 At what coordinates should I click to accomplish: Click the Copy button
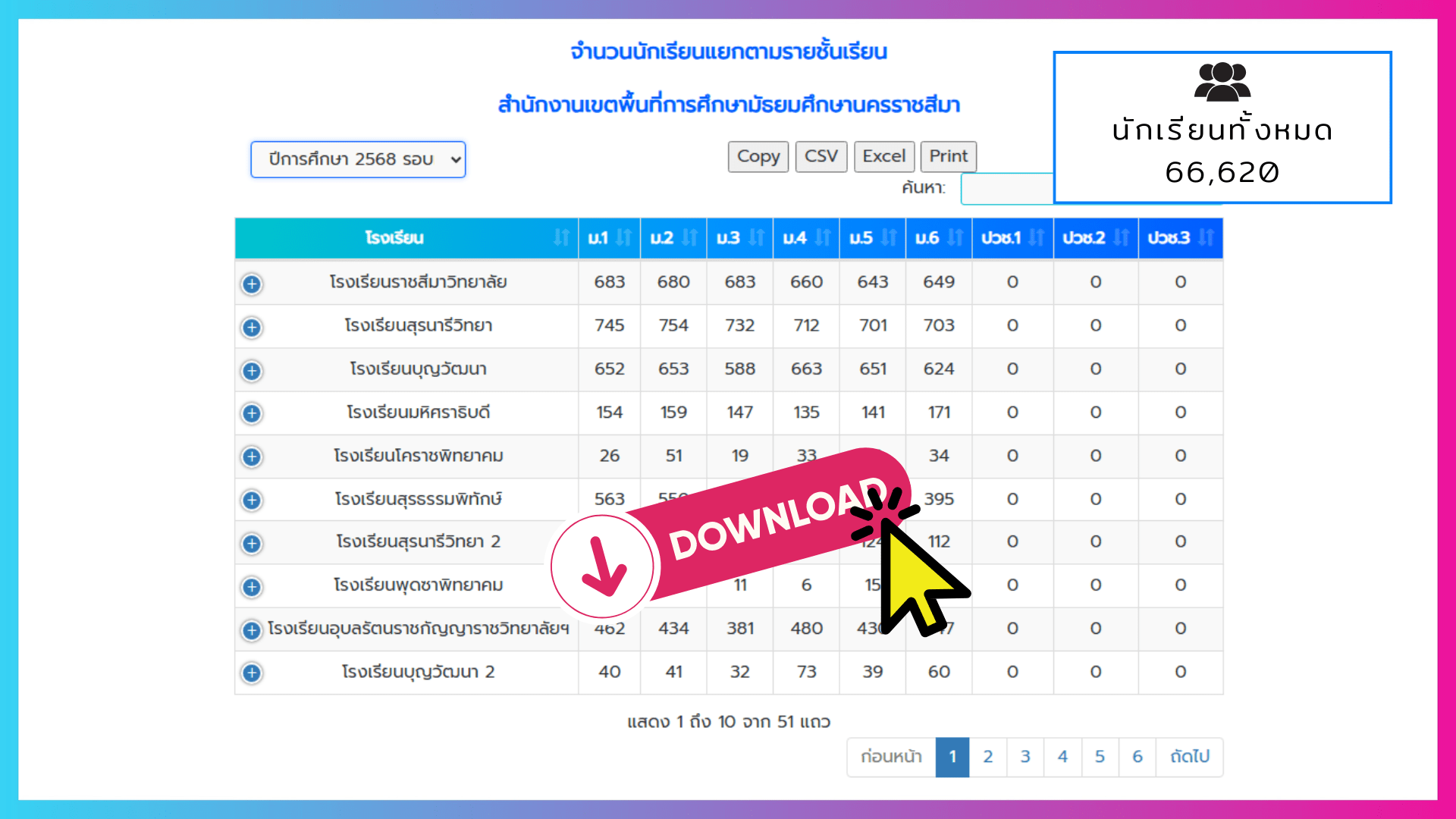click(758, 156)
